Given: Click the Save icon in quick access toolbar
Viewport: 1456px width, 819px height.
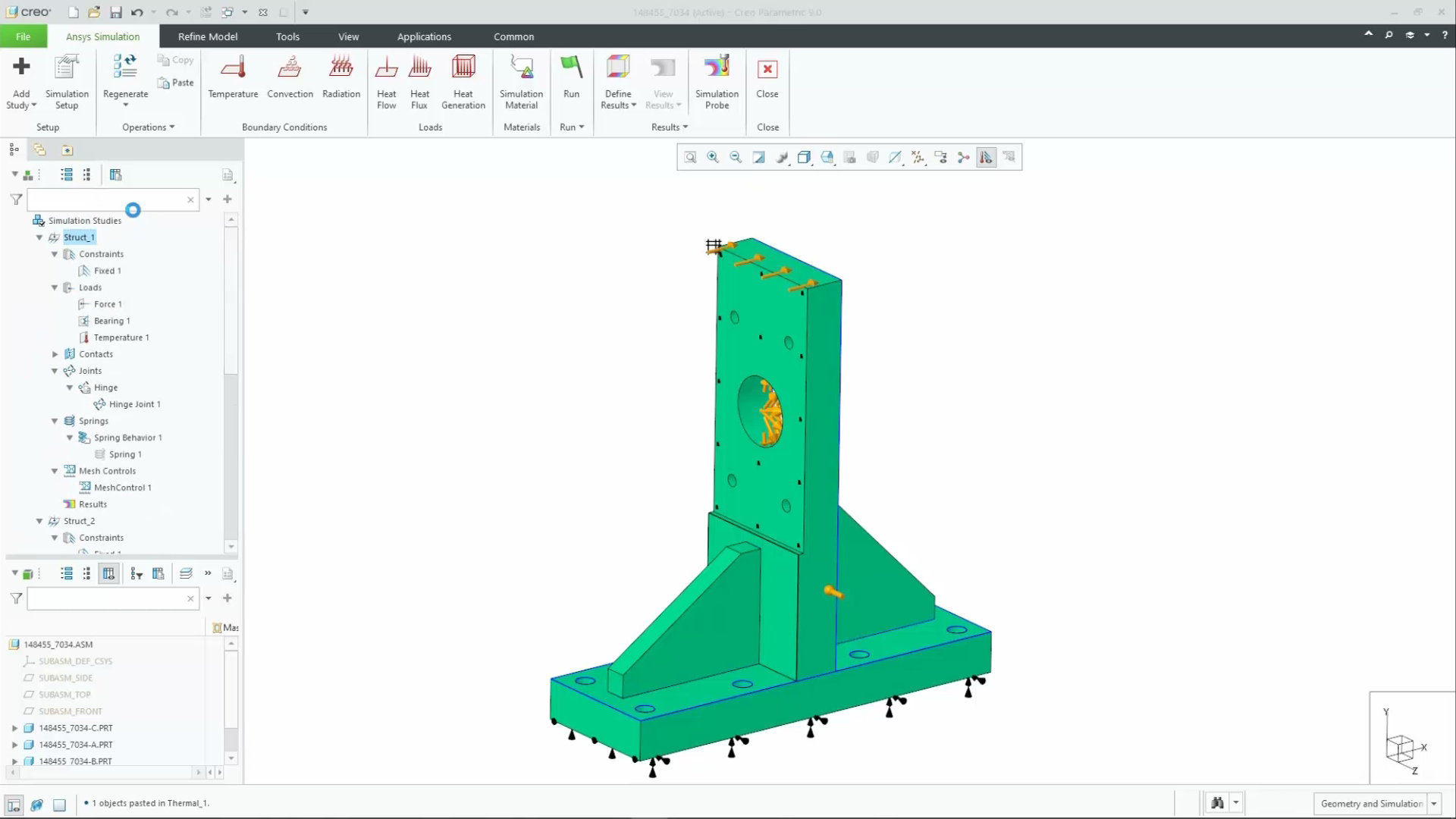Looking at the screenshot, I should pos(116,12).
